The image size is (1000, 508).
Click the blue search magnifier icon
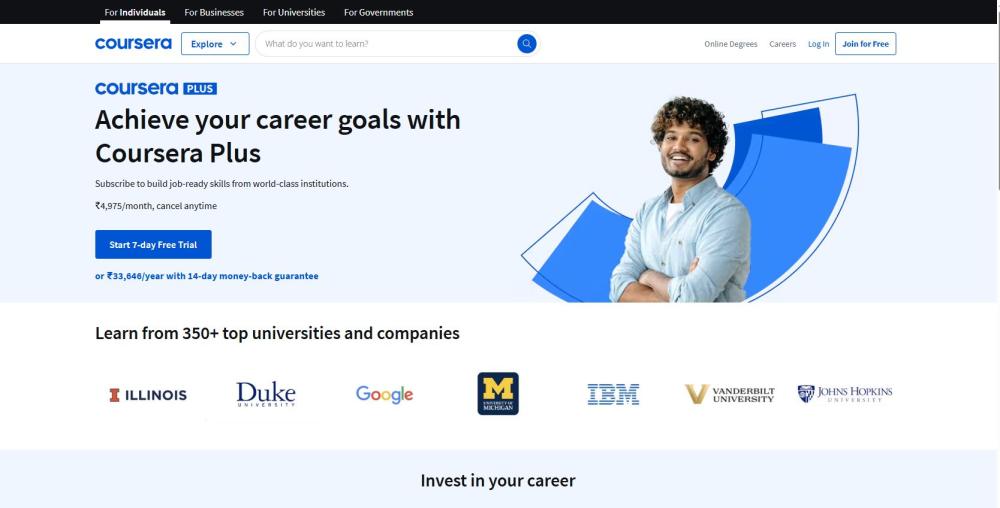526,44
